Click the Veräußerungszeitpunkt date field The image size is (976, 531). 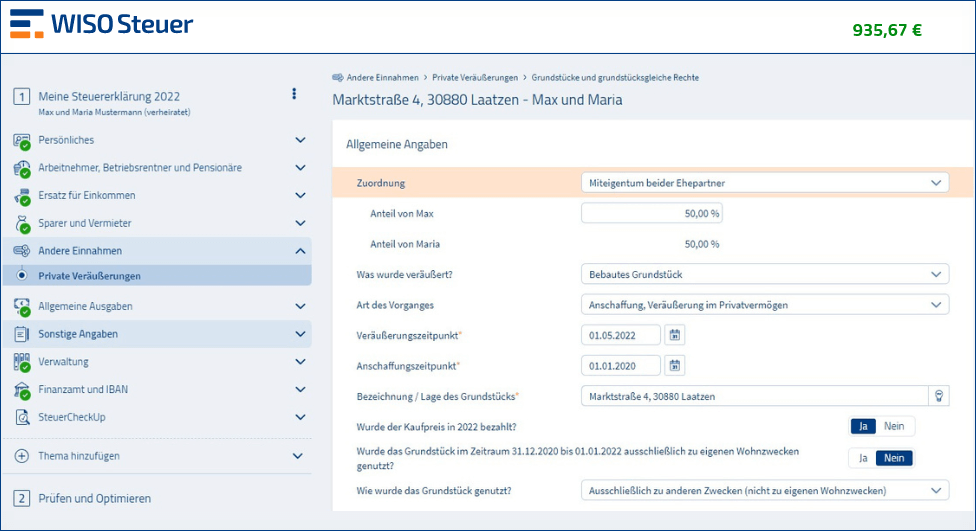click(621, 335)
